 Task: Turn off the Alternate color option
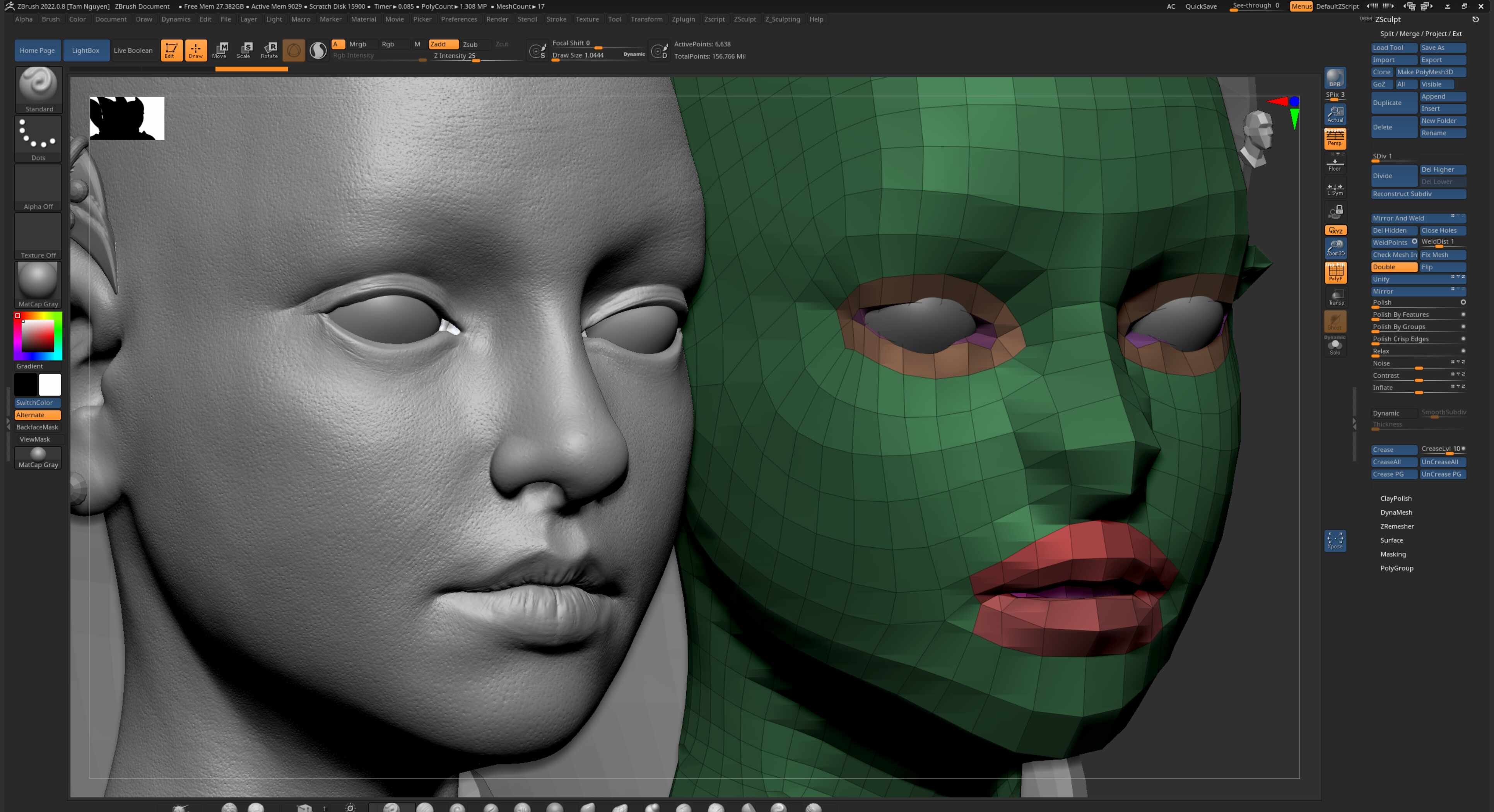(x=37, y=415)
